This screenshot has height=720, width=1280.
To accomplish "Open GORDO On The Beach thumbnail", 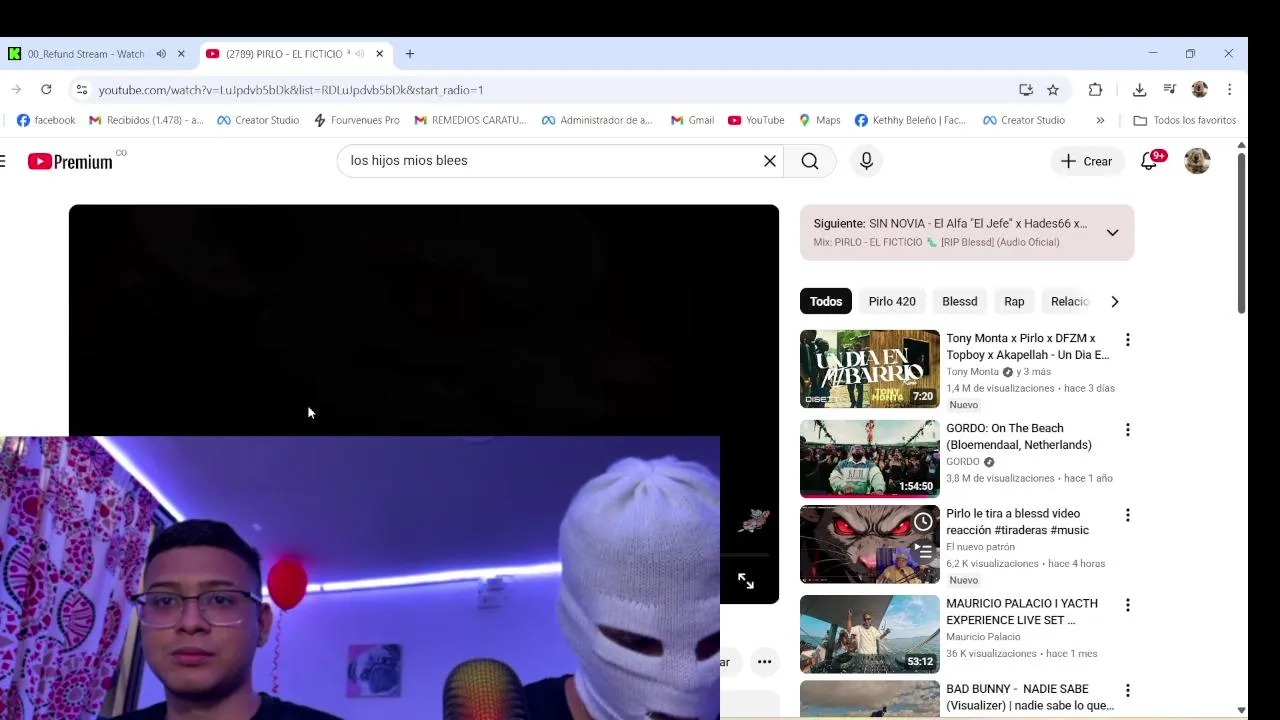I will coord(870,459).
